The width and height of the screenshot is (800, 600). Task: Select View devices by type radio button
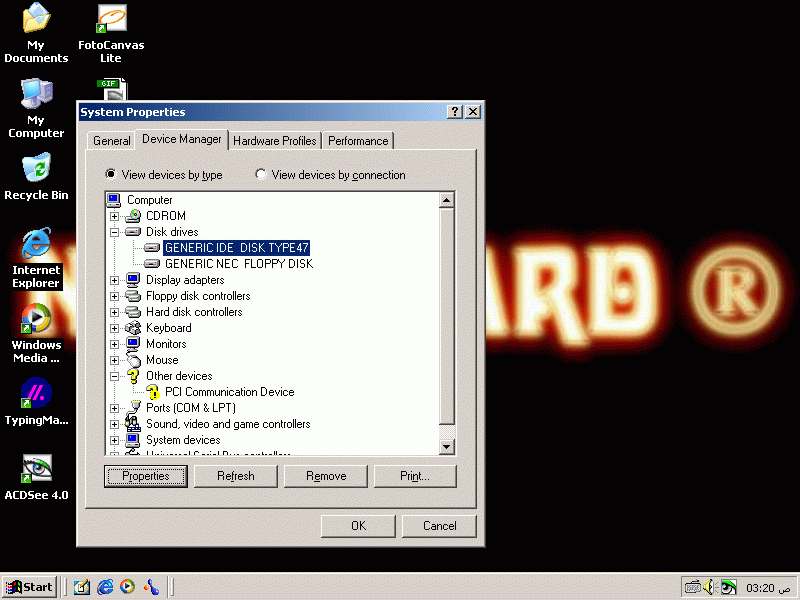pos(111,174)
